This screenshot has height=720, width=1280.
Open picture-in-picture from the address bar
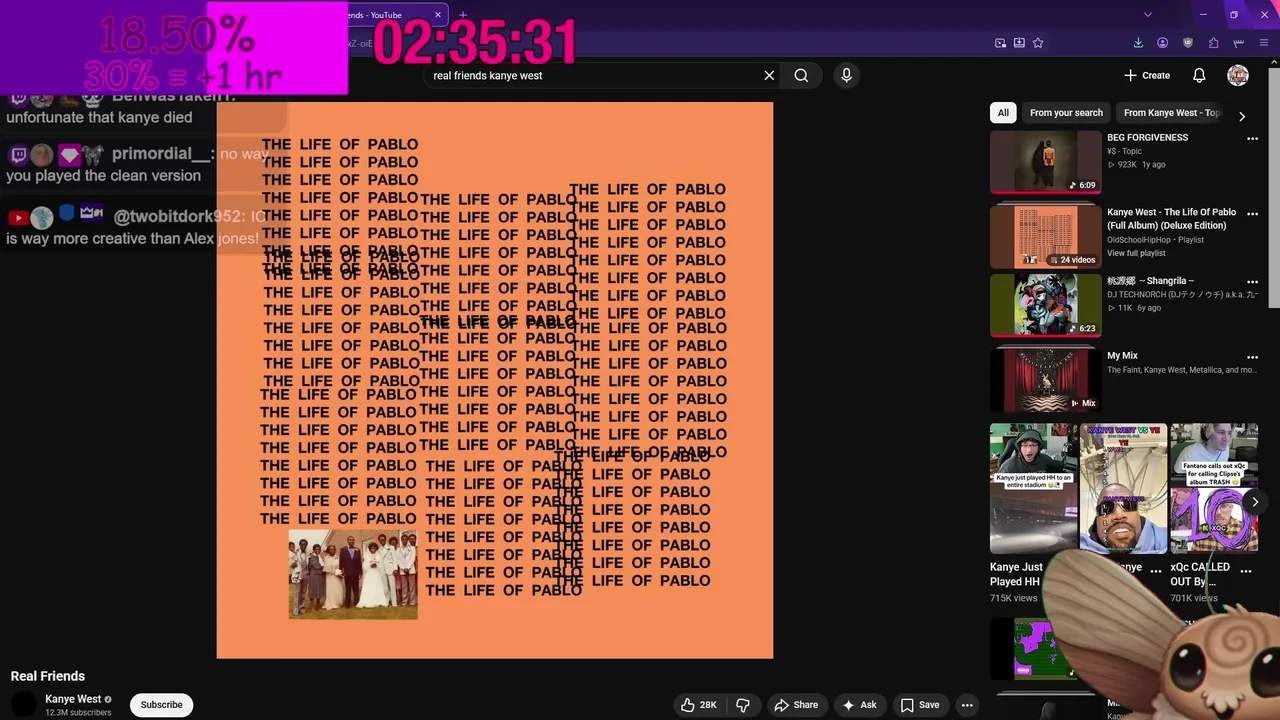click(x=1000, y=43)
